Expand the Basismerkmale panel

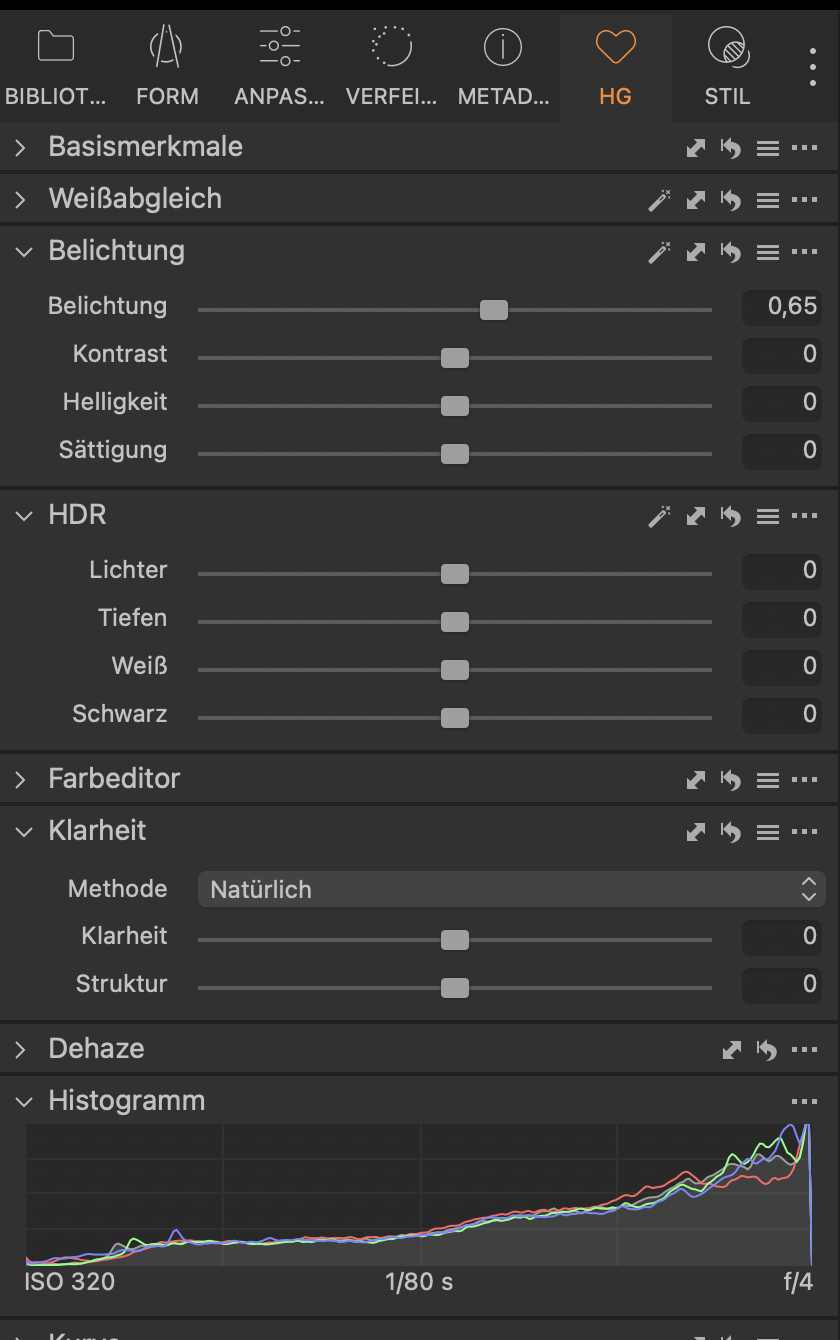22,148
